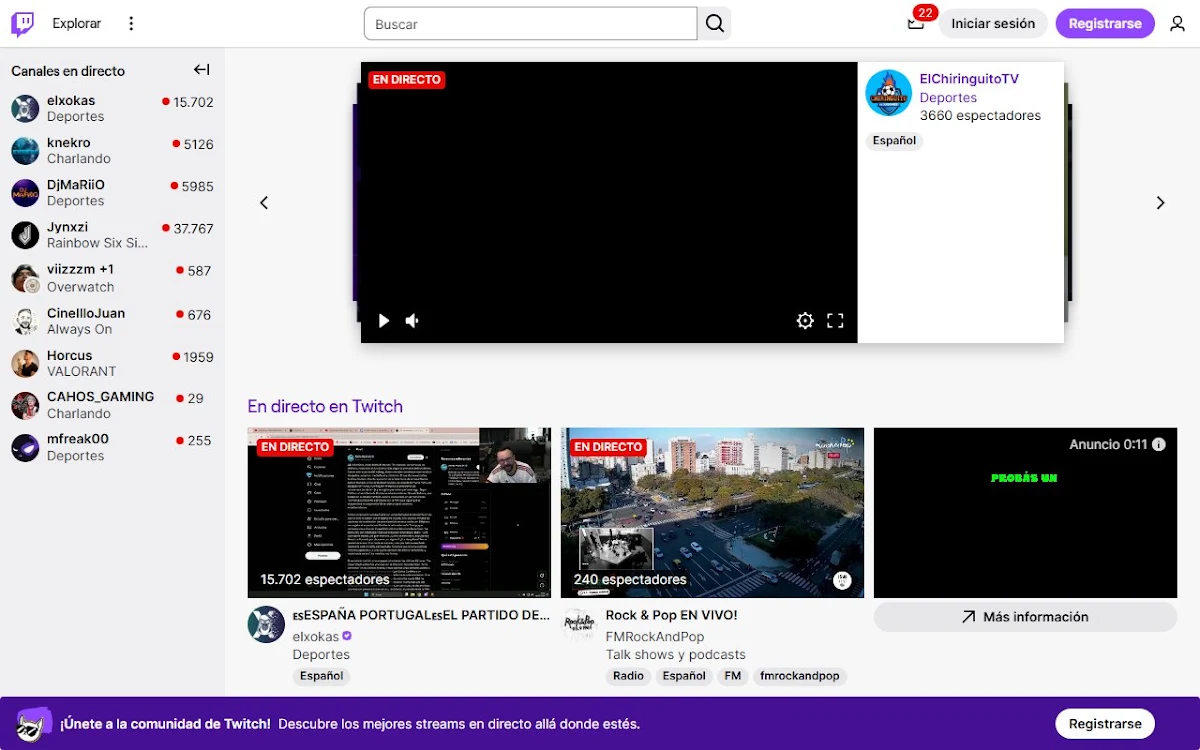Focus the Buscar search field
The width and height of the screenshot is (1200, 750).
[x=530, y=24]
